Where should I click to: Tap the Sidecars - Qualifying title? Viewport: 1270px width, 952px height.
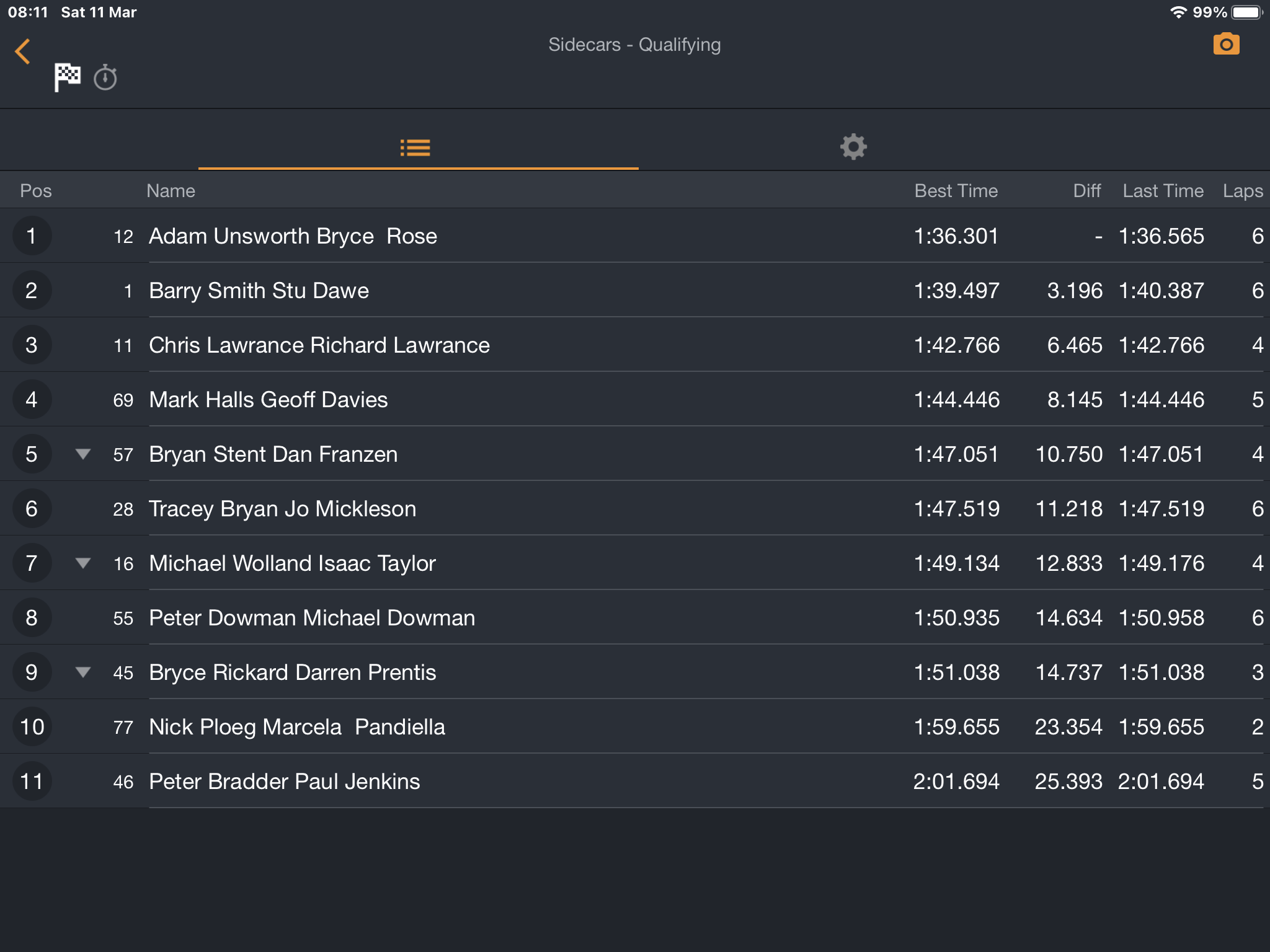tap(634, 45)
